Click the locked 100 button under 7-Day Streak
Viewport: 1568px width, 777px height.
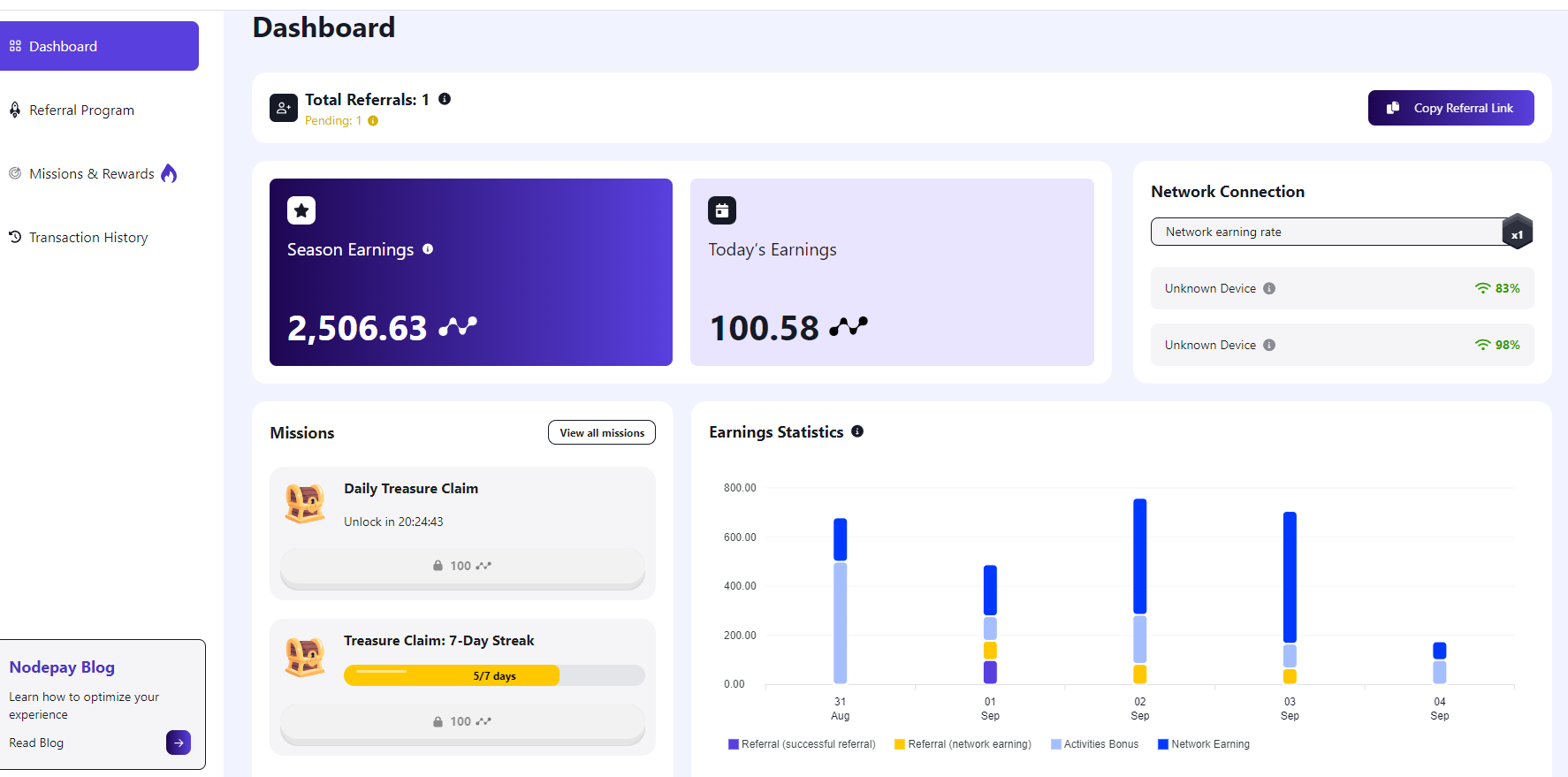pyautogui.click(x=462, y=722)
